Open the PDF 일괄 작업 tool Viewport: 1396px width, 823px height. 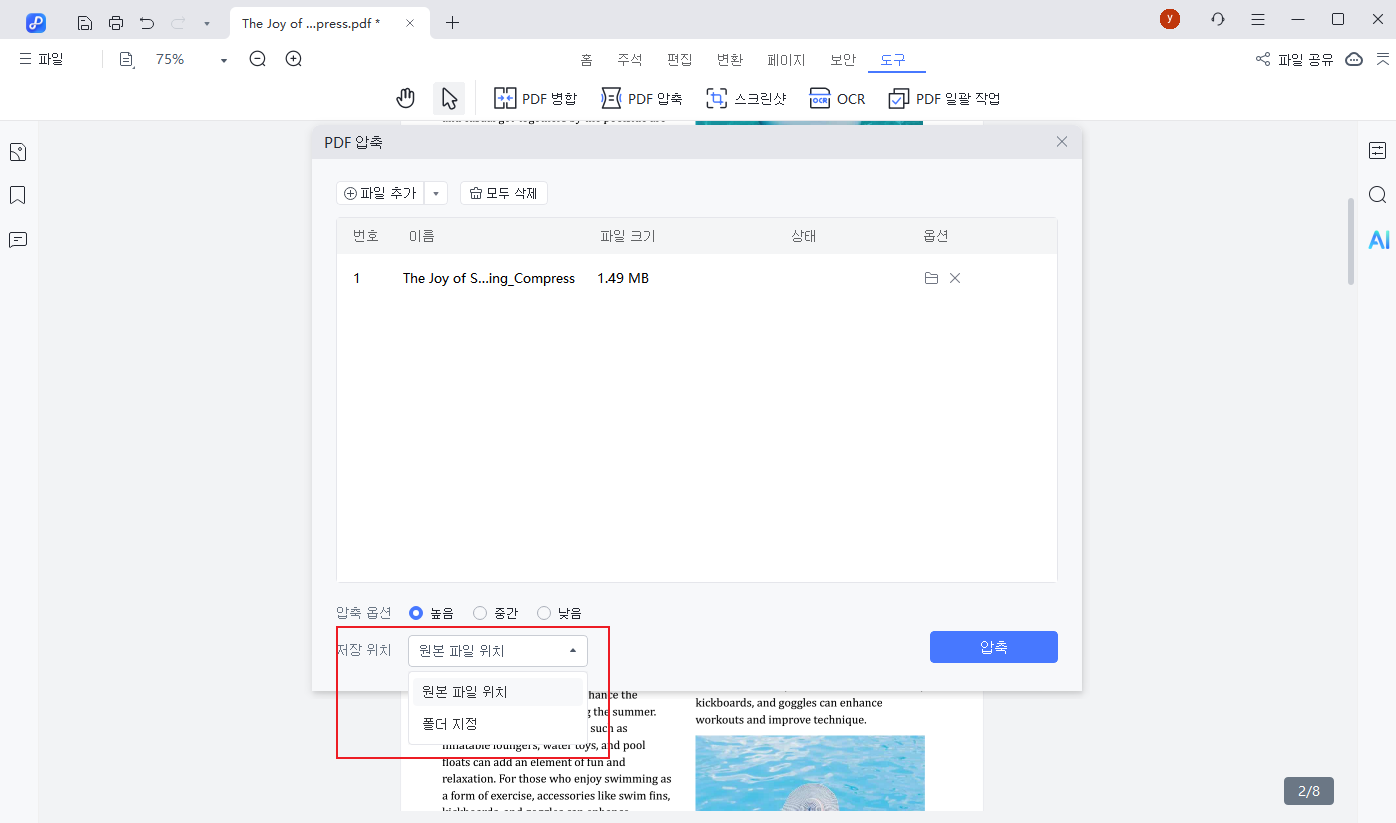tap(942, 97)
